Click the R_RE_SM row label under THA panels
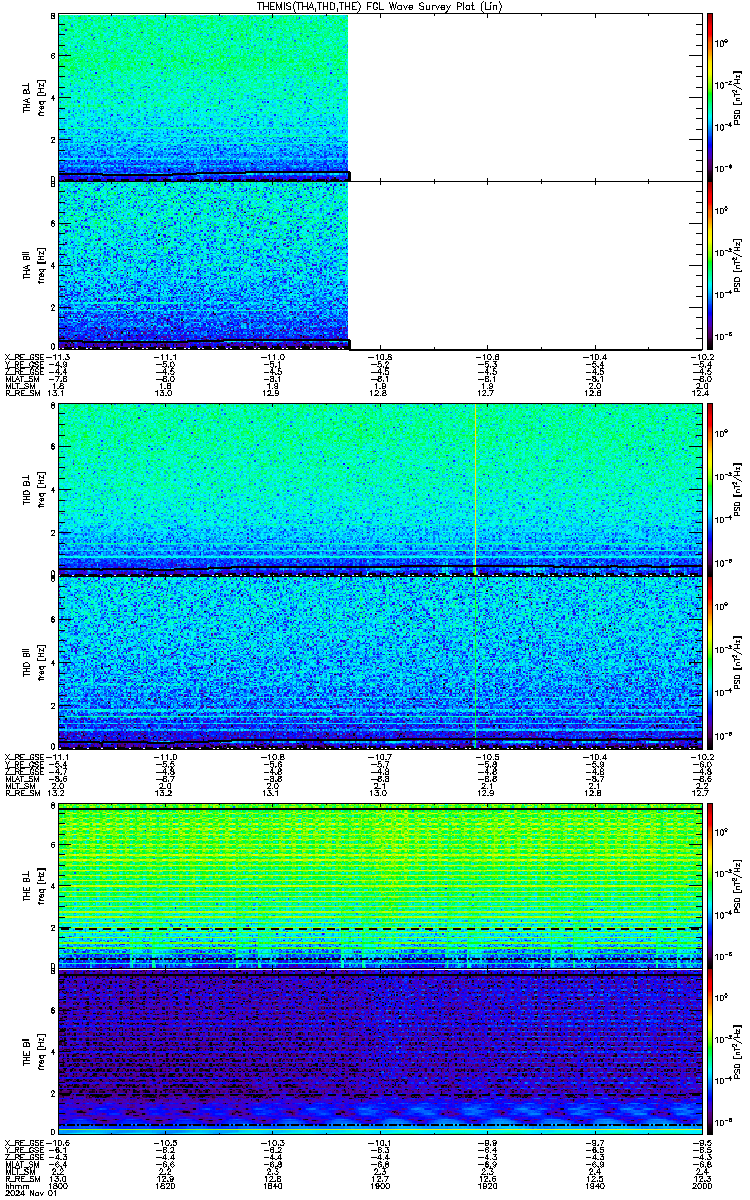This screenshot has width=750, height=1200. (22, 392)
